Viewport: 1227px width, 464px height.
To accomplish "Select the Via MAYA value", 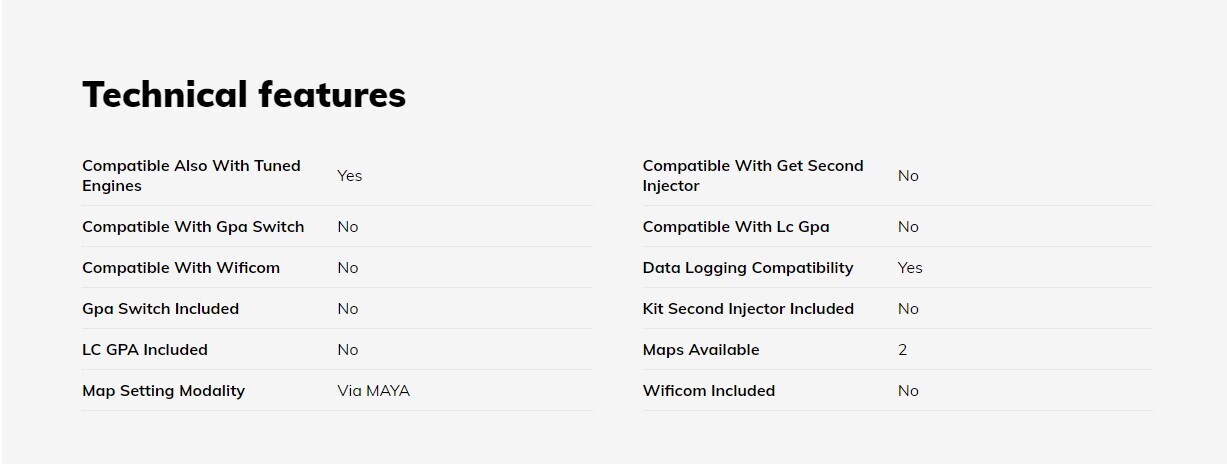I will 373,391.
